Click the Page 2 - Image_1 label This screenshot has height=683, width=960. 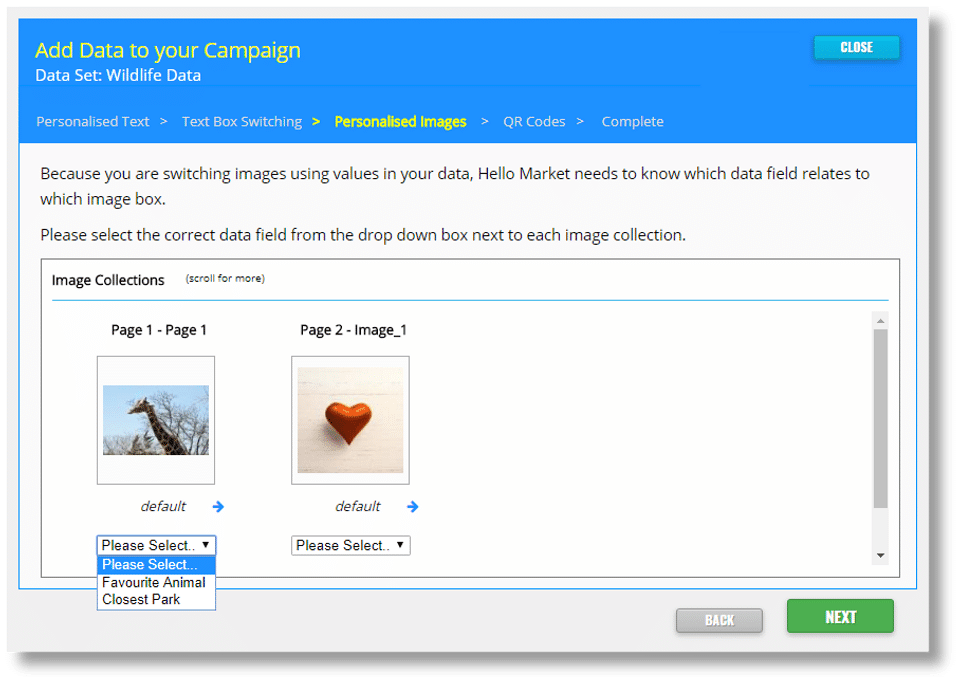(x=353, y=330)
